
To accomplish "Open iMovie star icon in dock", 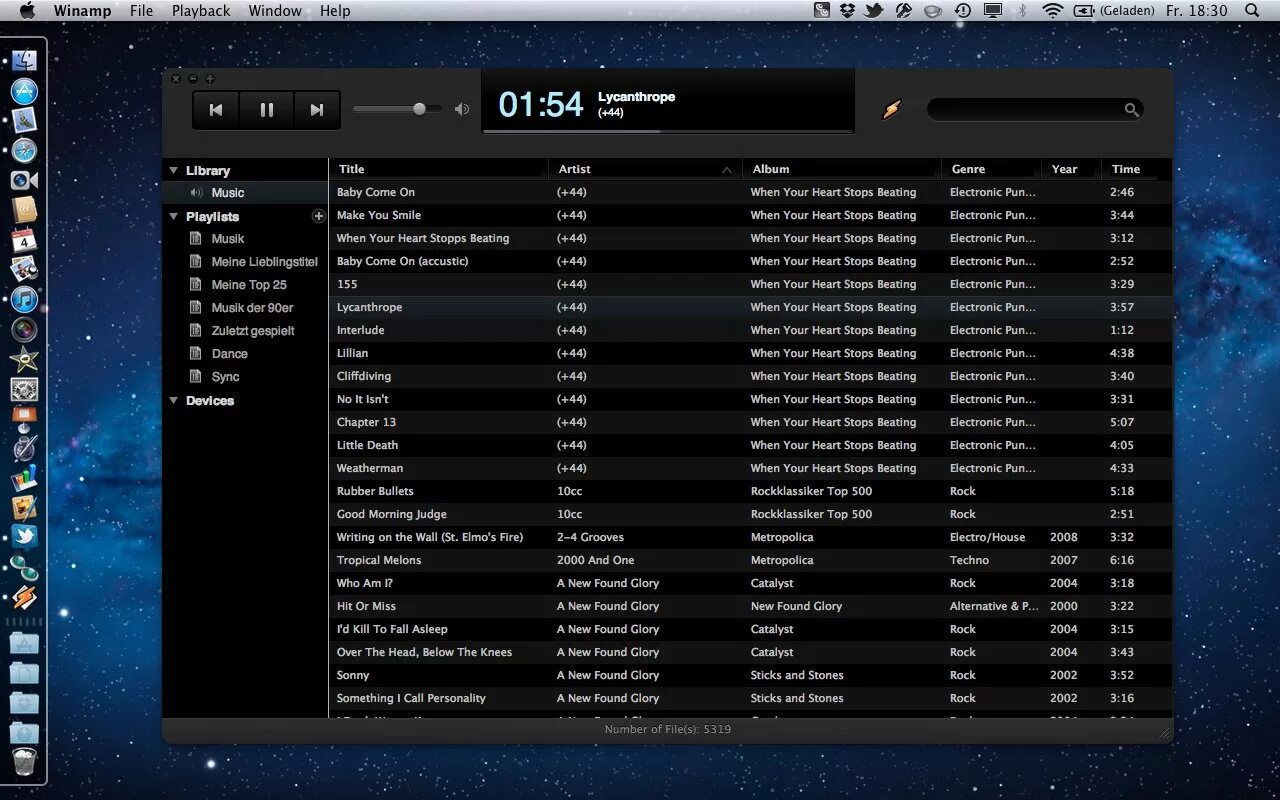I will tap(24, 359).
